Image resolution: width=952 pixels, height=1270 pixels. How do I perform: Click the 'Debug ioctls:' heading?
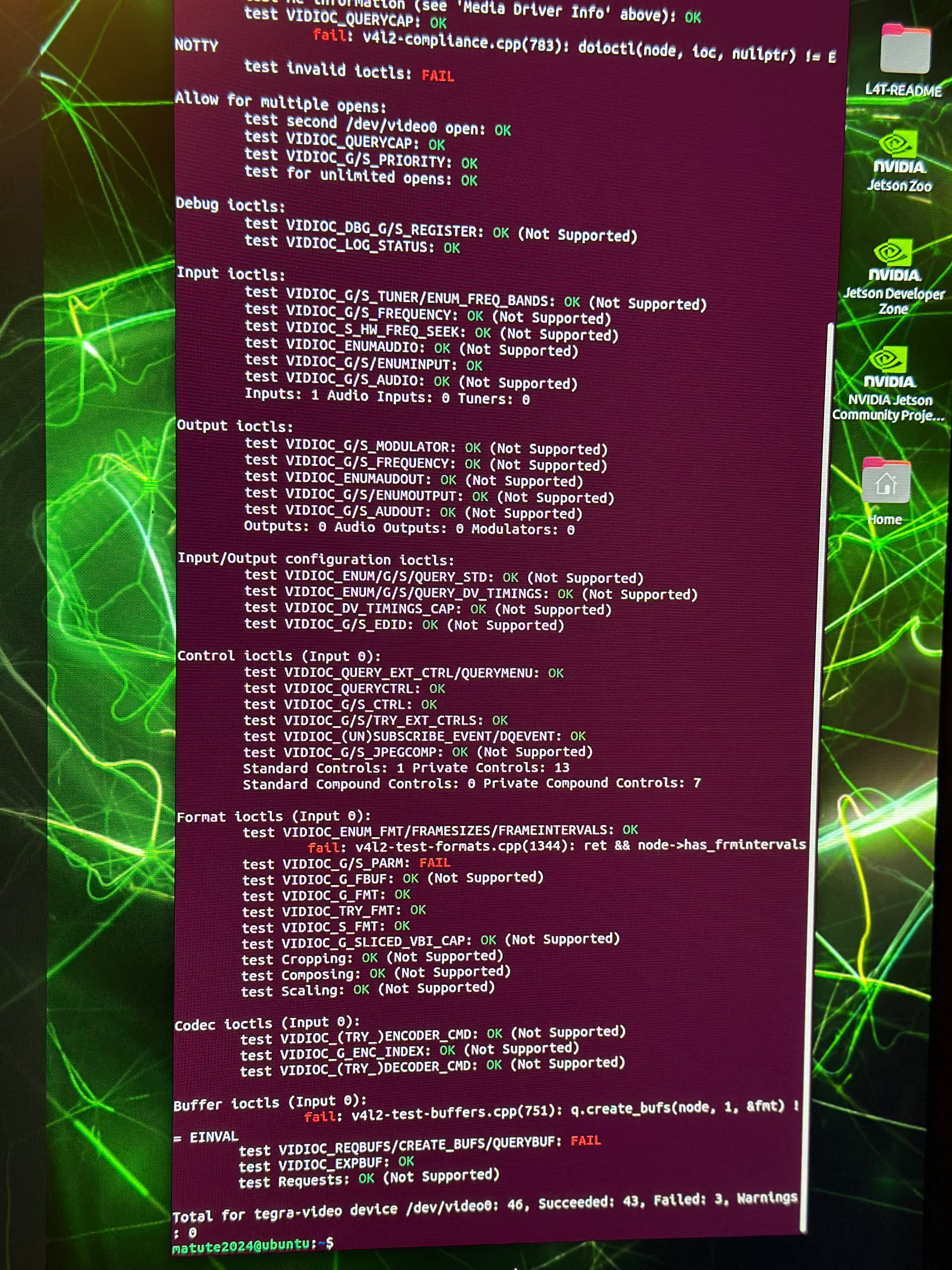tap(230, 205)
